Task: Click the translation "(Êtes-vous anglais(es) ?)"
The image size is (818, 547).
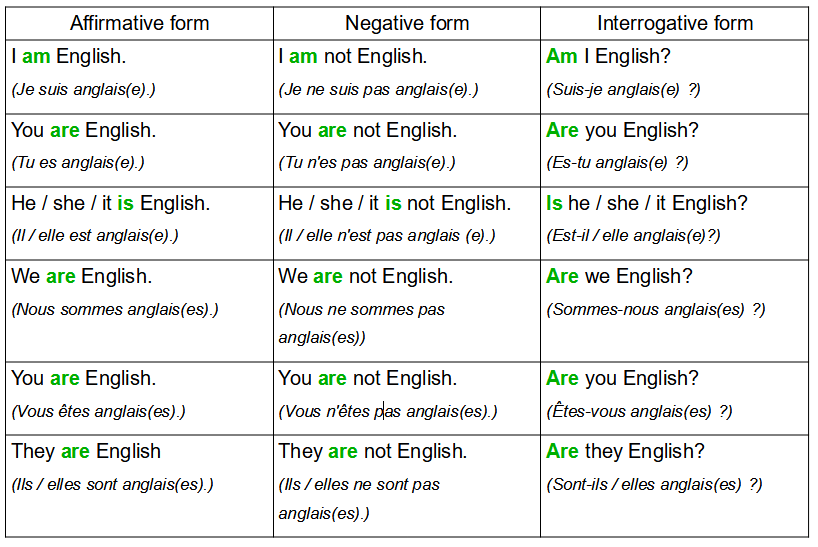Action: click(x=639, y=412)
